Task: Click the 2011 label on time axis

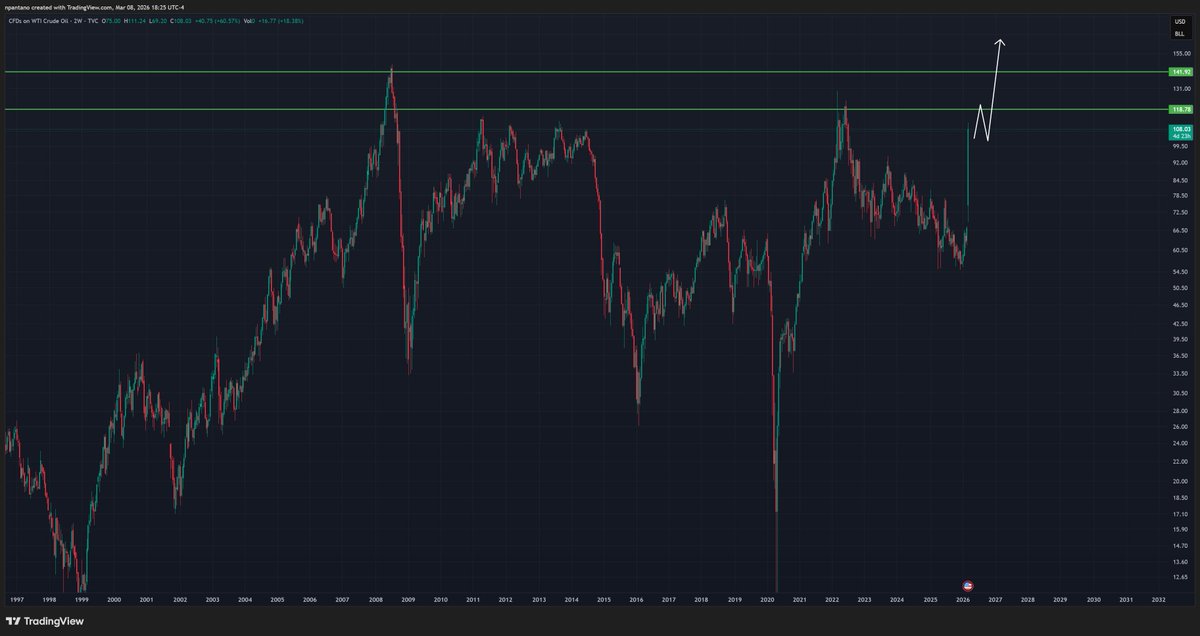Action: [473, 600]
